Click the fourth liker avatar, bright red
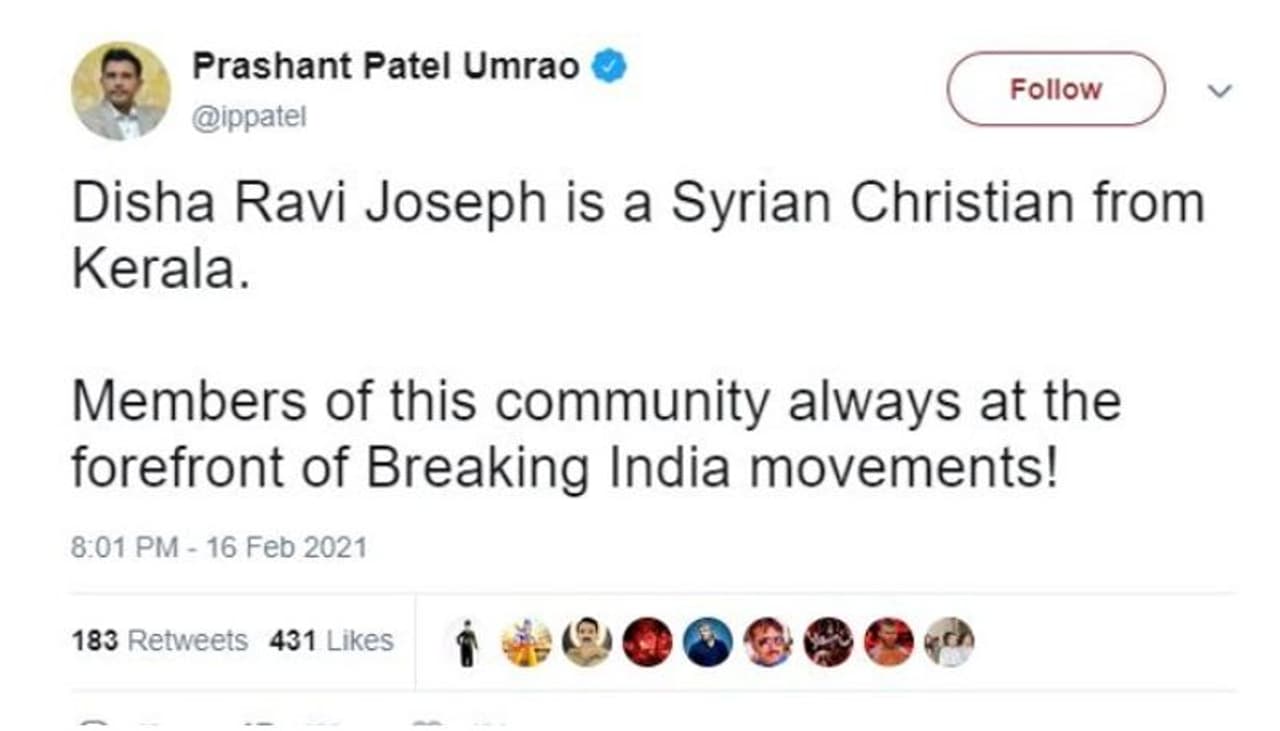This screenshot has height=731, width=1280. coord(647,642)
